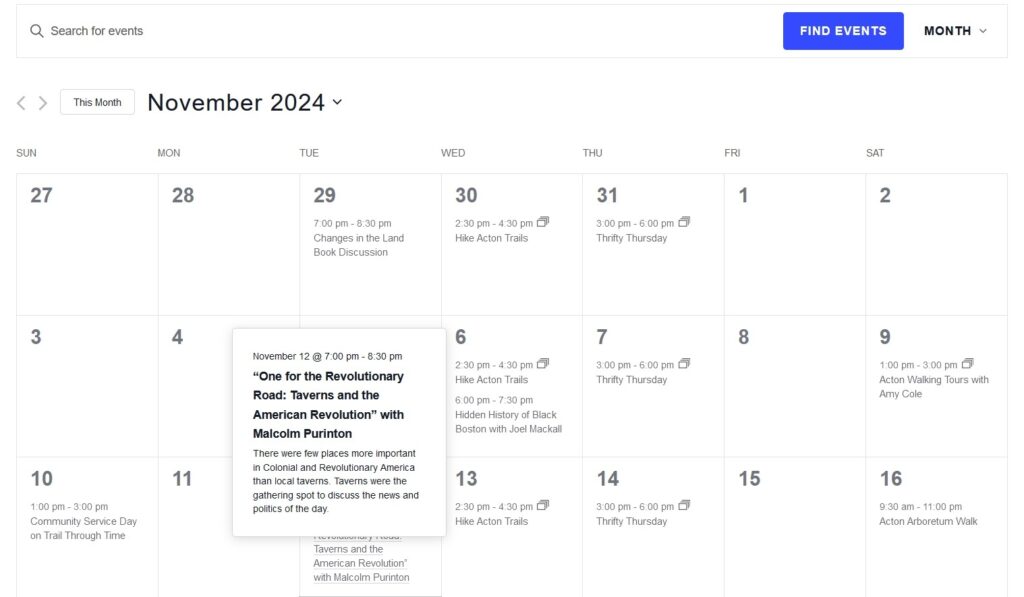Open Changes in the Land Book Discussion event
This screenshot has height=597, width=1024.
[x=360, y=245]
